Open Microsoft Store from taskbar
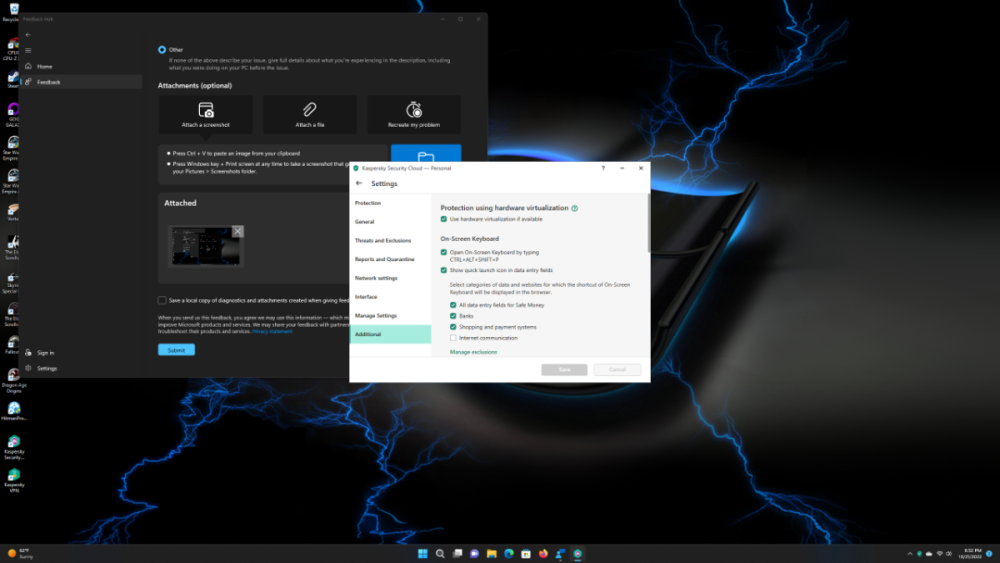The height and width of the screenshot is (563, 1000). (526, 553)
